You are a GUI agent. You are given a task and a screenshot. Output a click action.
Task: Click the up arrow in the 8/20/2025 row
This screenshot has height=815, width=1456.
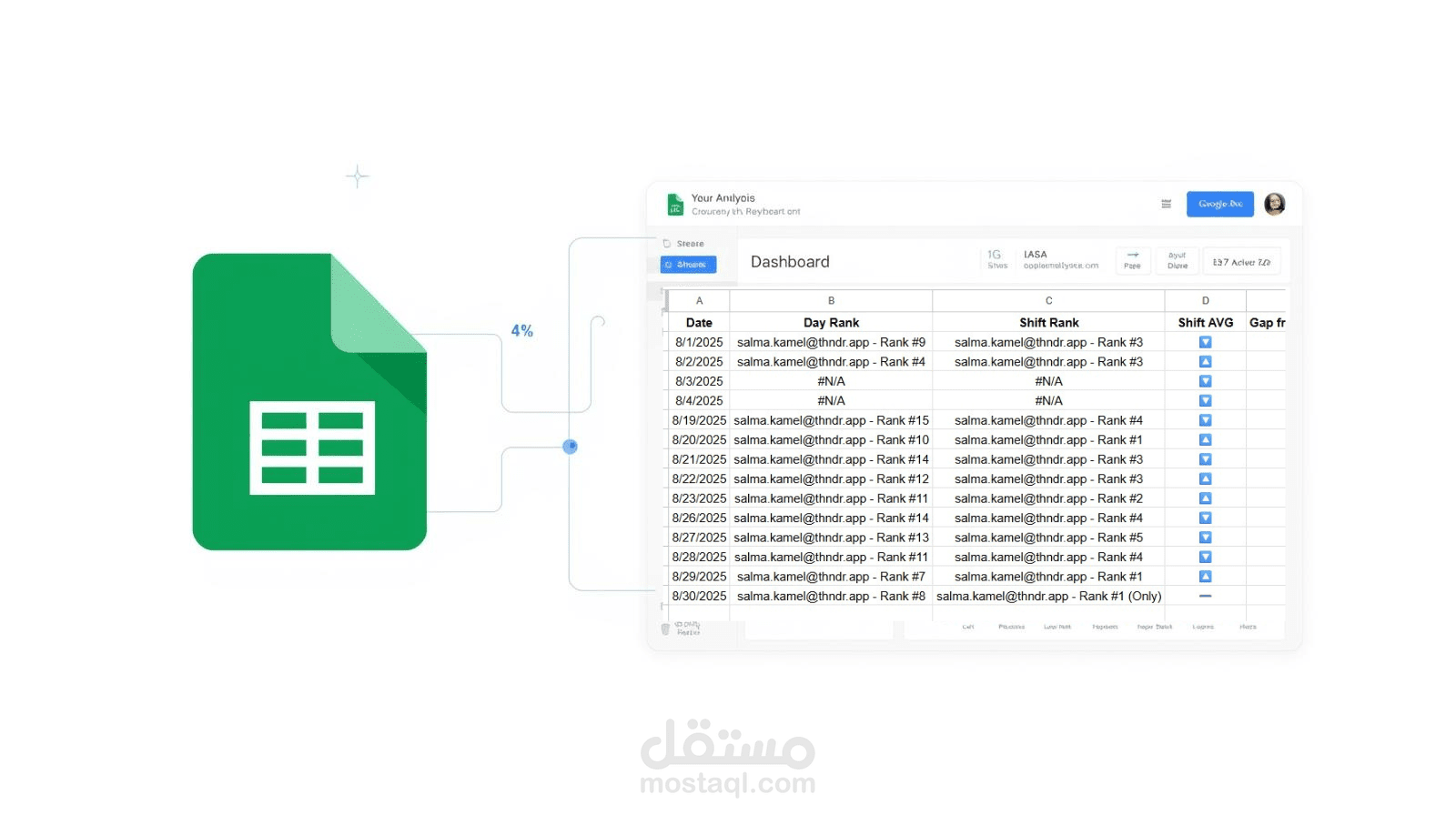click(x=1205, y=440)
